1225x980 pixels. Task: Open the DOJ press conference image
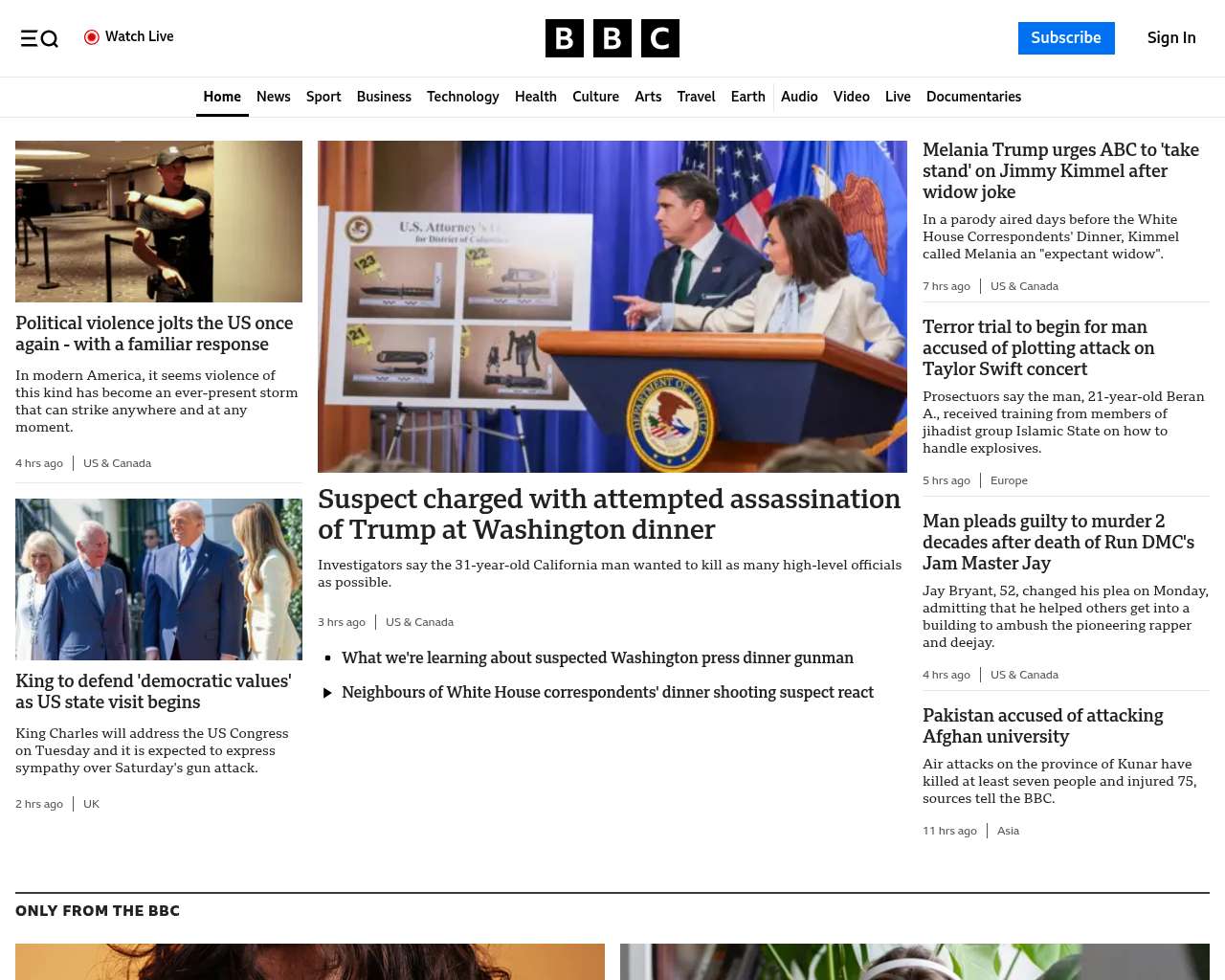[x=612, y=306]
